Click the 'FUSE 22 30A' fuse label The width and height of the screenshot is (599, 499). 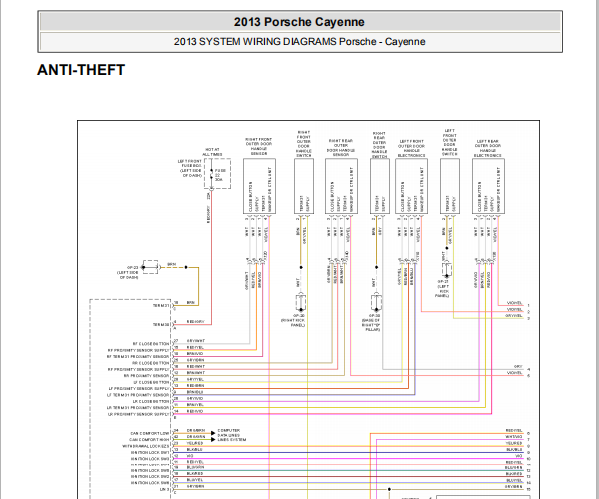[220, 175]
